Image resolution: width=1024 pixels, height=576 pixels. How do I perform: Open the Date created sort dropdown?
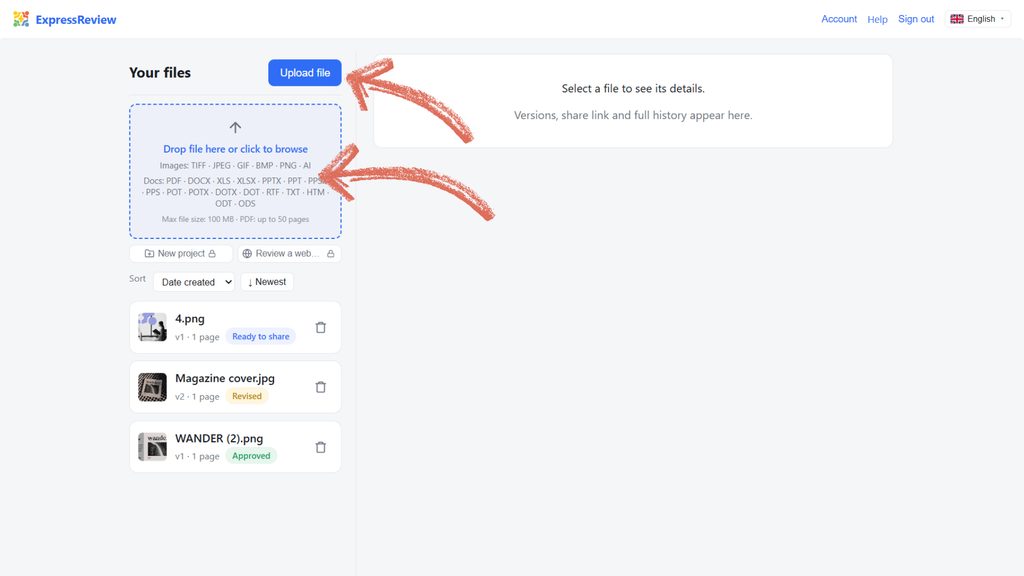pos(194,282)
